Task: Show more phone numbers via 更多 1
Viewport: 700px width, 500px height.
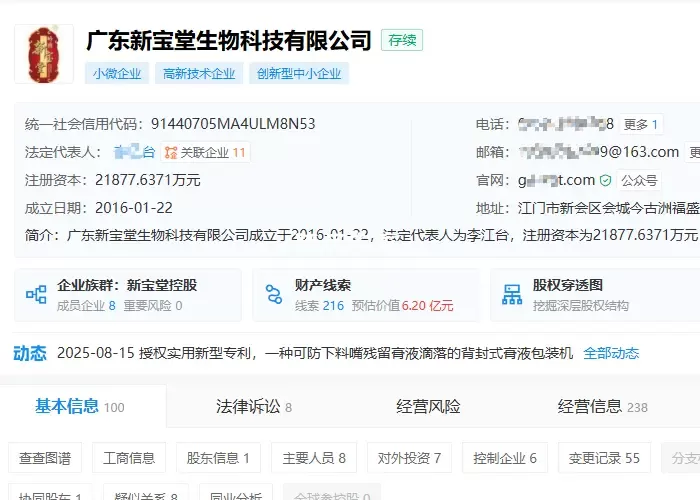Action: click(641, 124)
